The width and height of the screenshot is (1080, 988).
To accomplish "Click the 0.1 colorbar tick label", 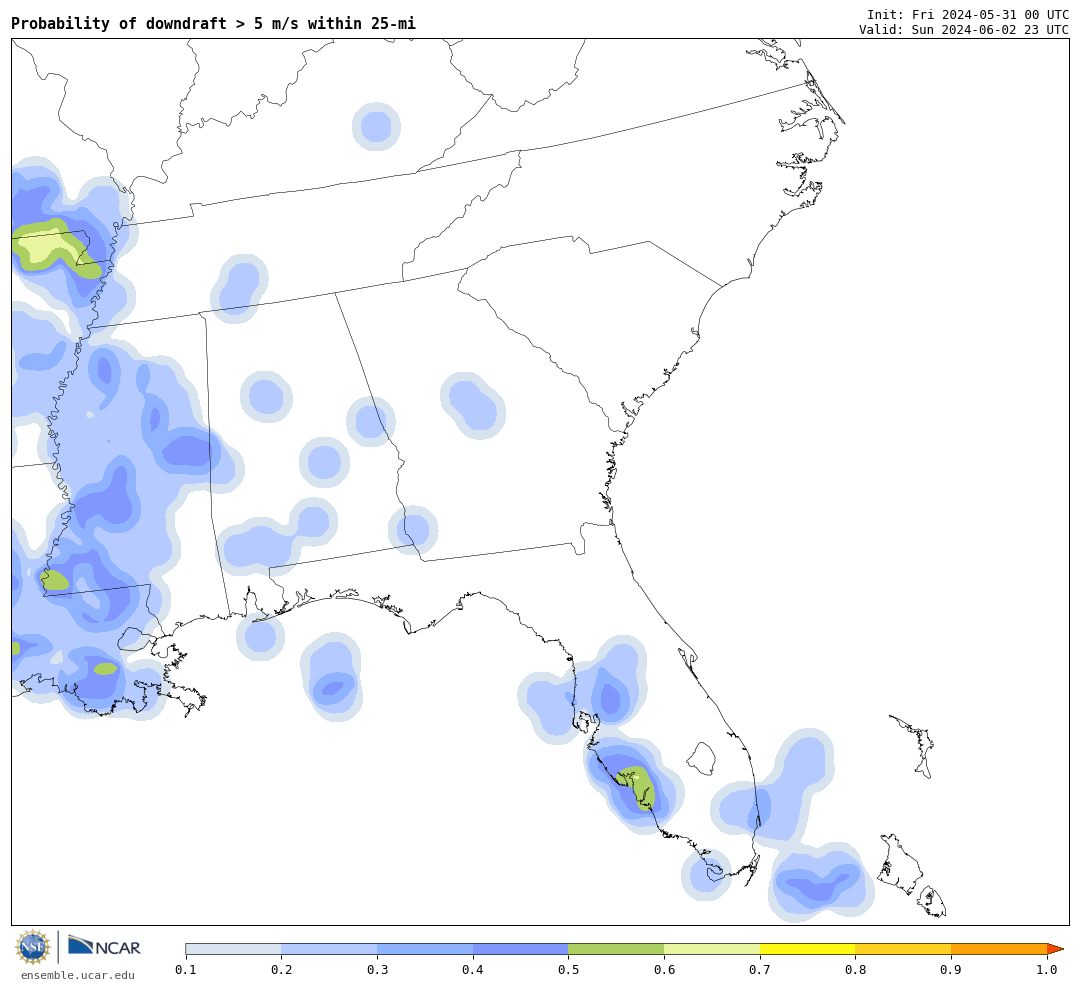I will coord(185,970).
